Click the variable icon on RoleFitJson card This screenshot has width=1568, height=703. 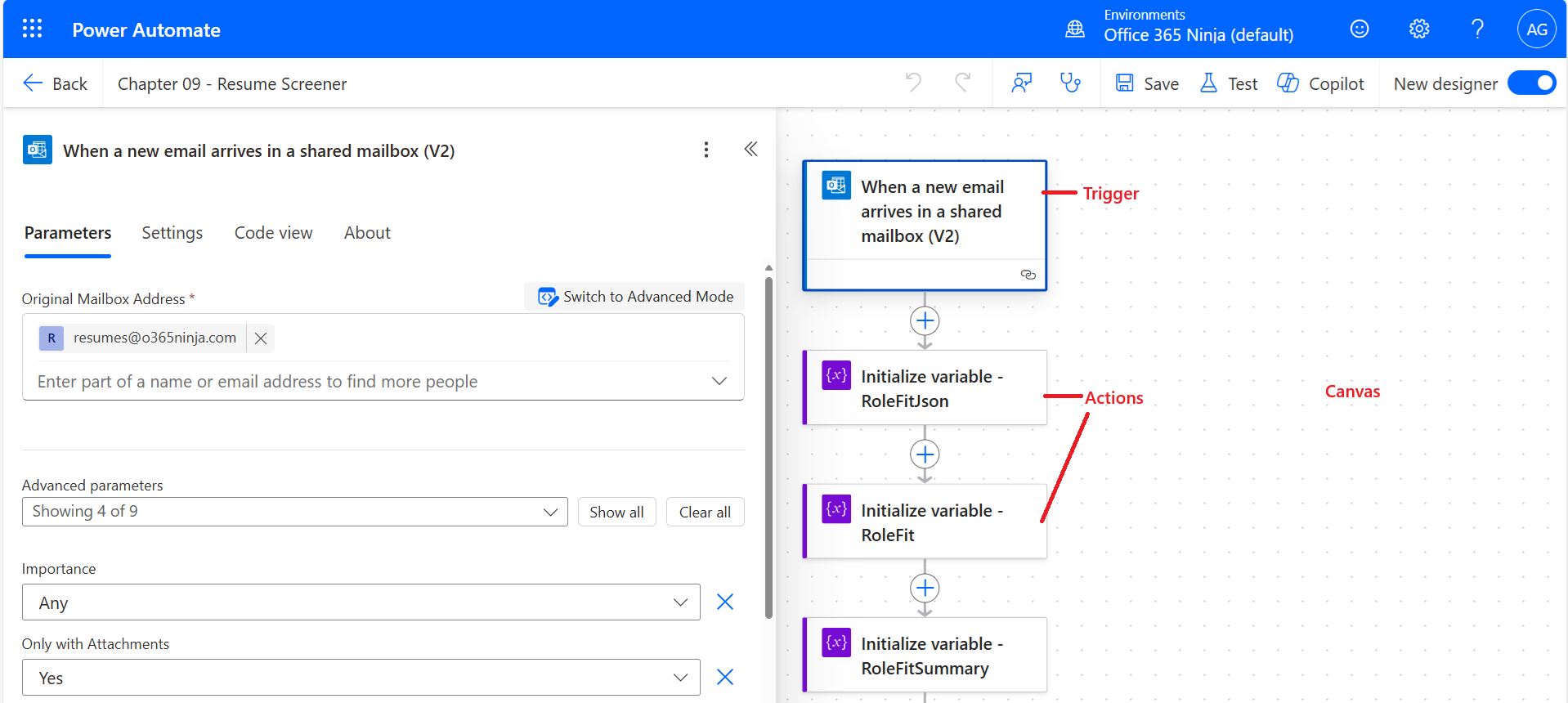(x=836, y=375)
